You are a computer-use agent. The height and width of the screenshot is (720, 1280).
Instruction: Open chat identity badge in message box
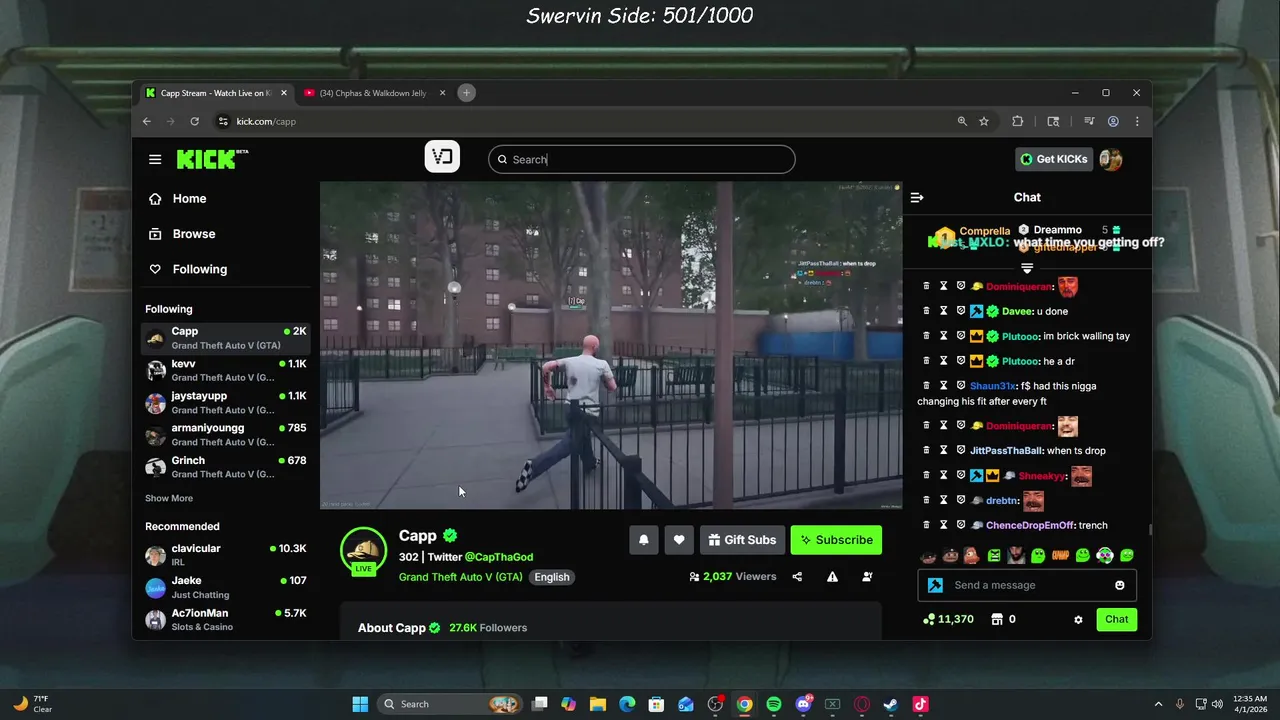click(x=935, y=585)
